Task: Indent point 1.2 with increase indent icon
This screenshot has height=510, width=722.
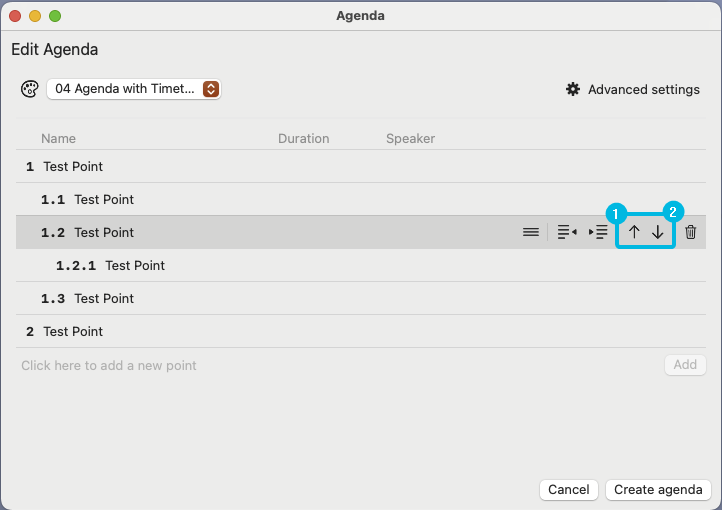Action: [598, 232]
